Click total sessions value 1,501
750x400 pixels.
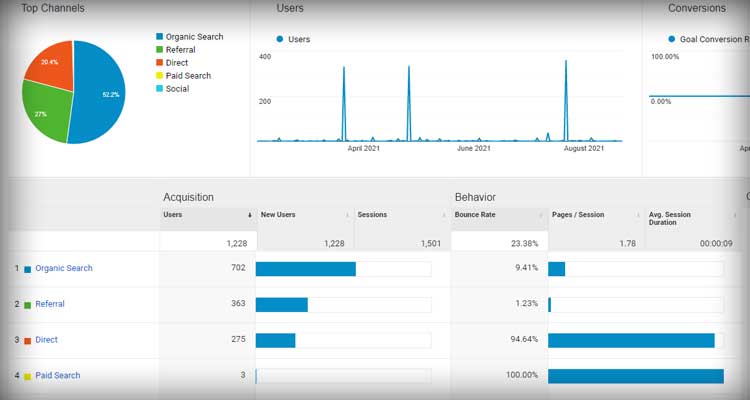(x=430, y=244)
